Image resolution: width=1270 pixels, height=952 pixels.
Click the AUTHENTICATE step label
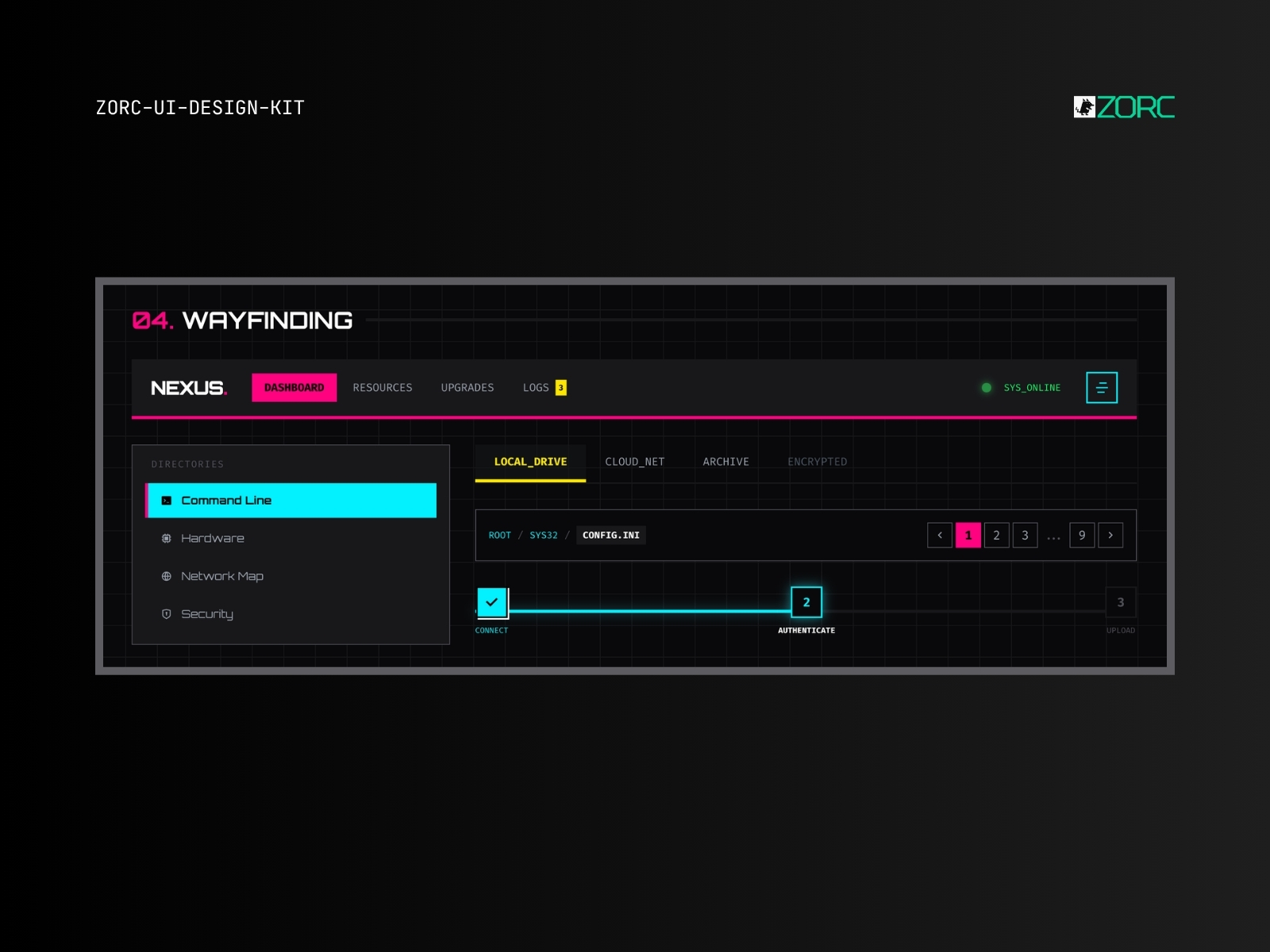coord(806,631)
